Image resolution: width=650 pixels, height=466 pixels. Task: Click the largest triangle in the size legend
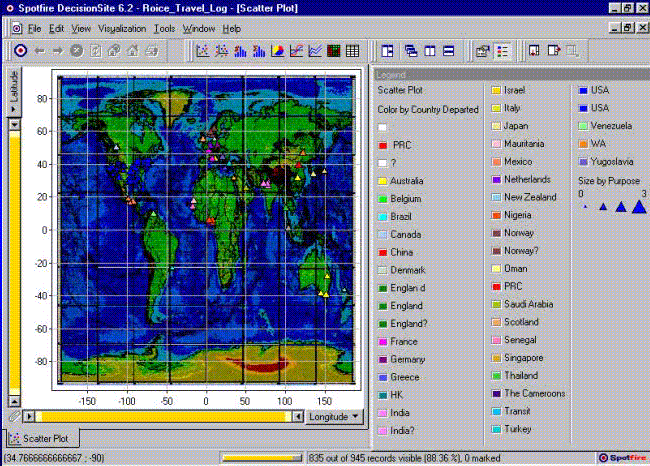click(x=639, y=206)
